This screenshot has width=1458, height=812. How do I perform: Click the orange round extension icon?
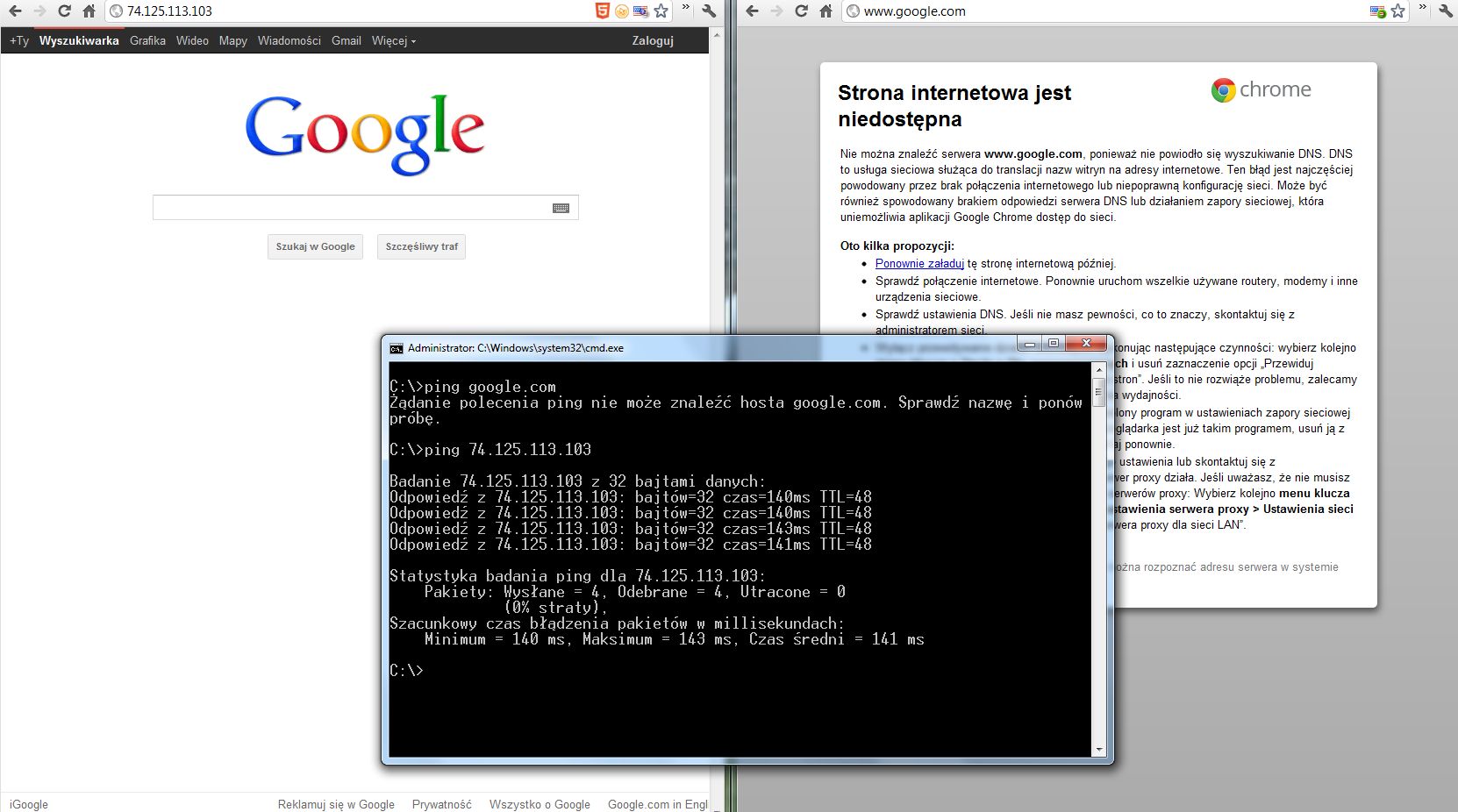[622, 11]
